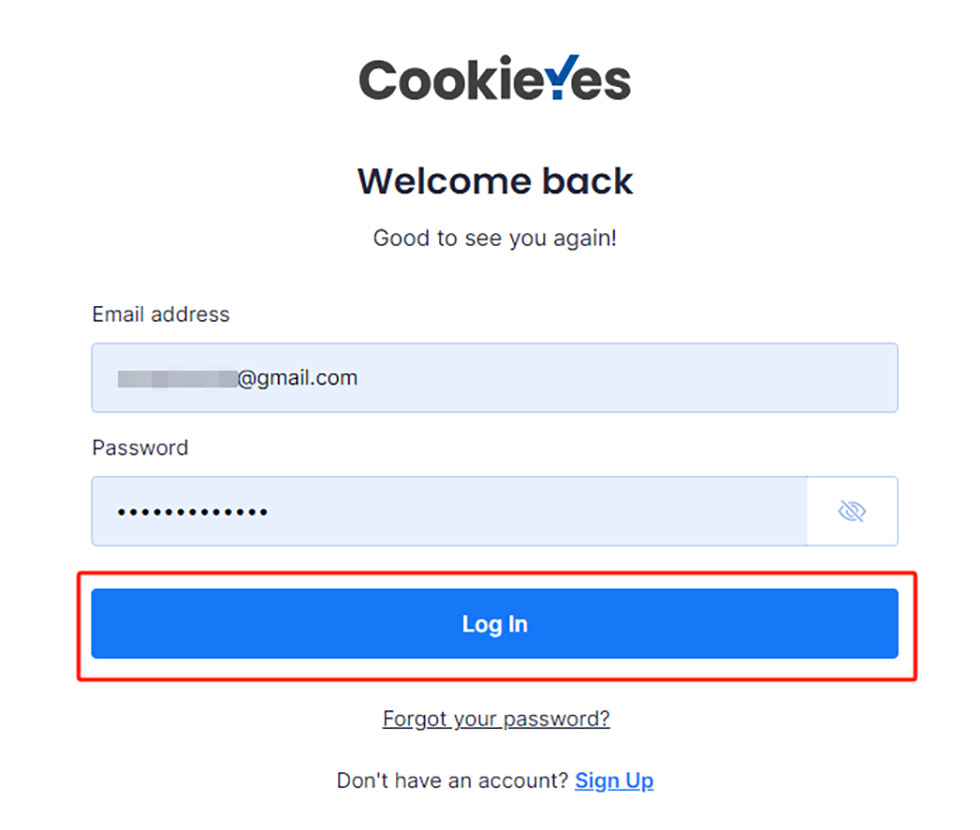
Task: Click the CookieYes logo
Action: tap(495, 80)
